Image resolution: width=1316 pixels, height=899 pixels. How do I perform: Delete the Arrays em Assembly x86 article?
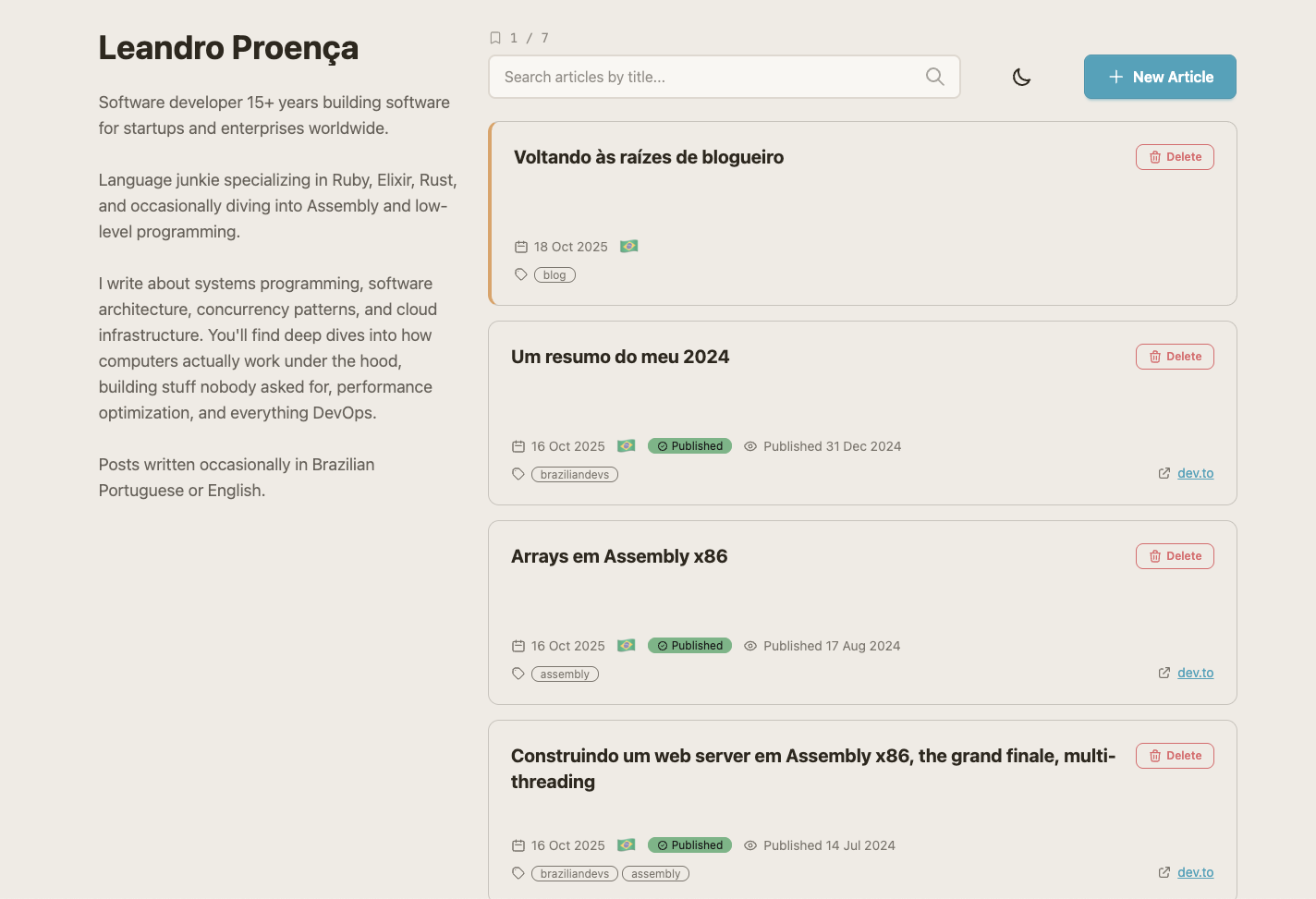click(1174, 556)
